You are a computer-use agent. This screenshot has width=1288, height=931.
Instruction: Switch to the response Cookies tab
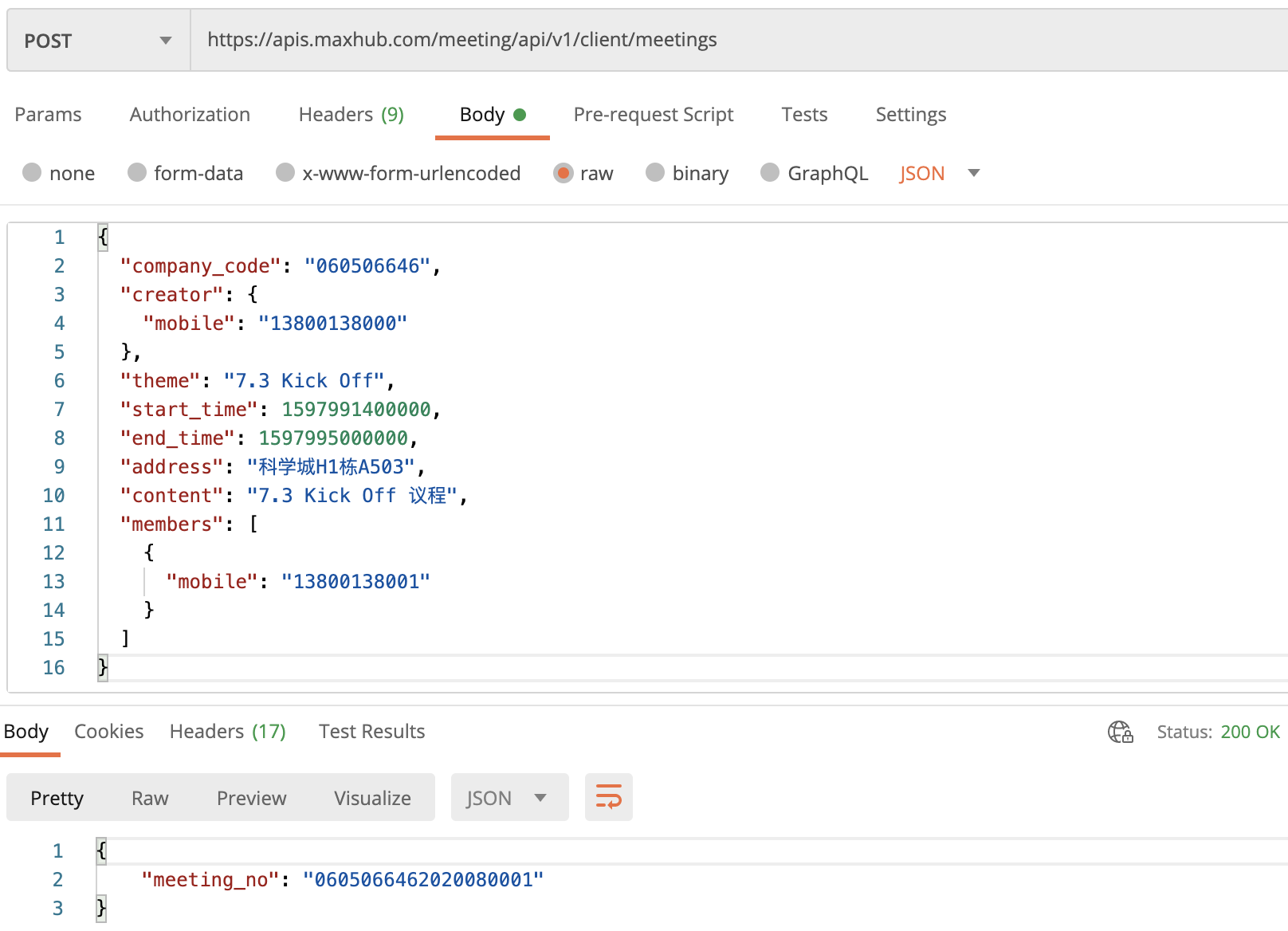pyautogui.click(x=109, y=732)
